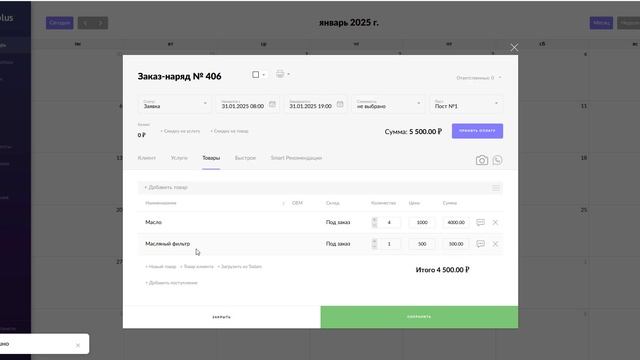Click the green Сохранить button
The image size is (640, 360).
[x=419, y=317]
